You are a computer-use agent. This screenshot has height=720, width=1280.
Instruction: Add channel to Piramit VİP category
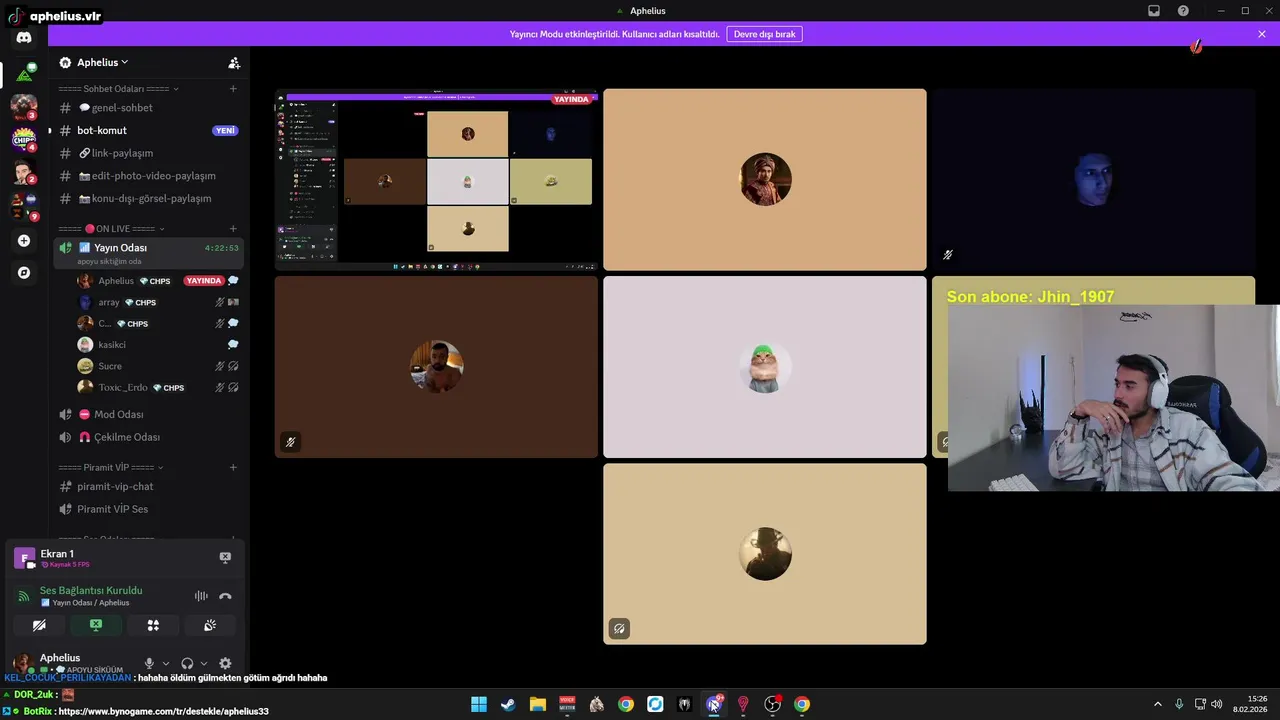coord(233,467)
